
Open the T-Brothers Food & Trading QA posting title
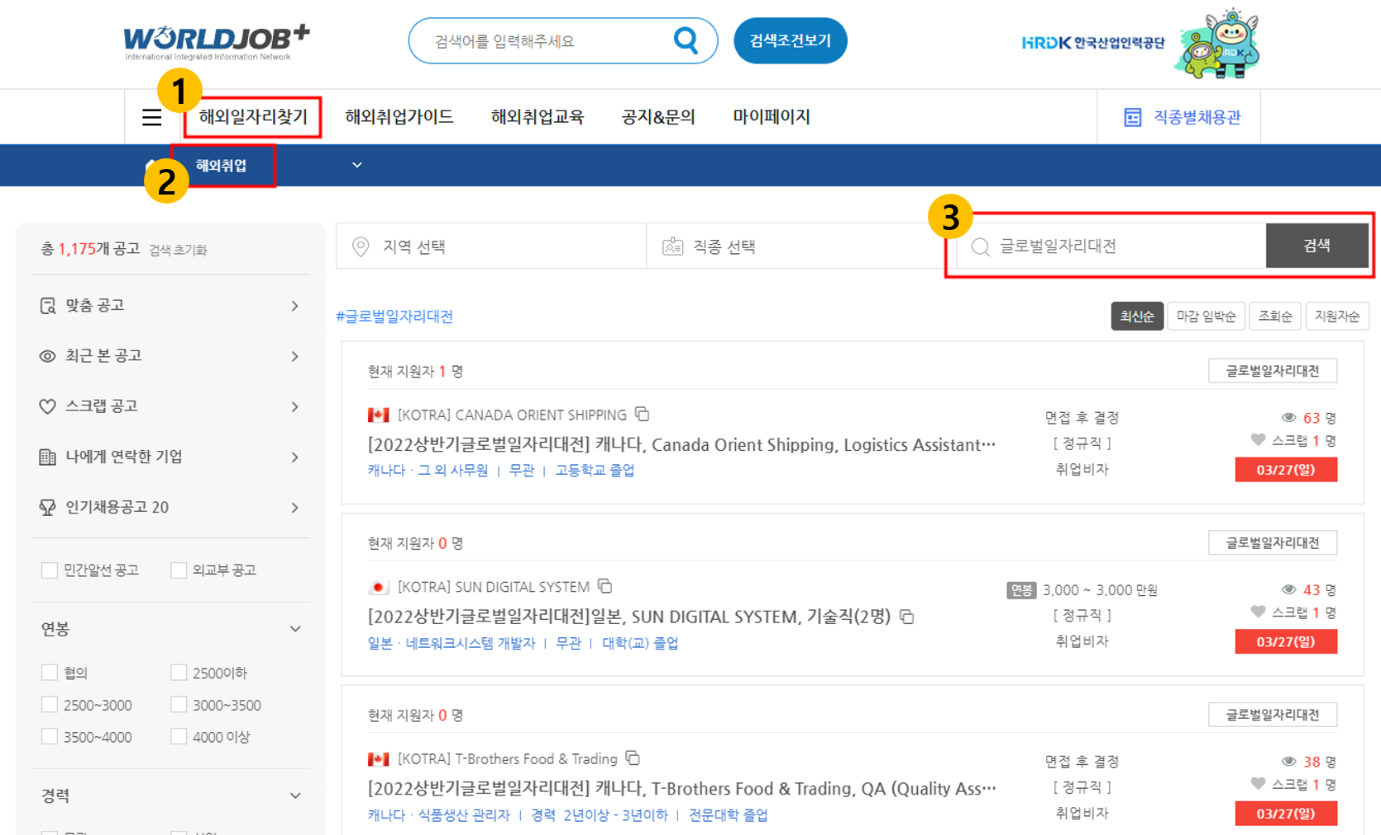(x=682, y=788)
